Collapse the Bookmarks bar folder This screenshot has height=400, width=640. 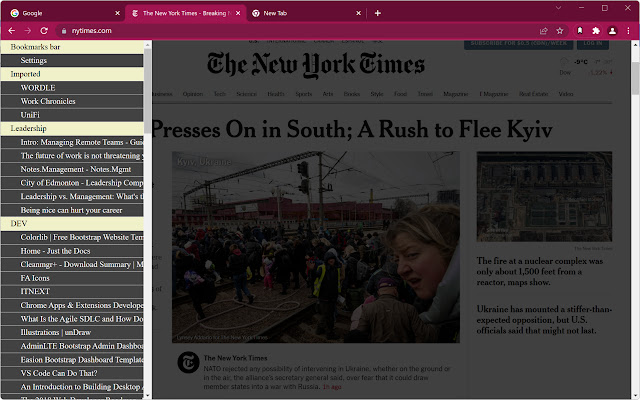[x=72, y=47]
